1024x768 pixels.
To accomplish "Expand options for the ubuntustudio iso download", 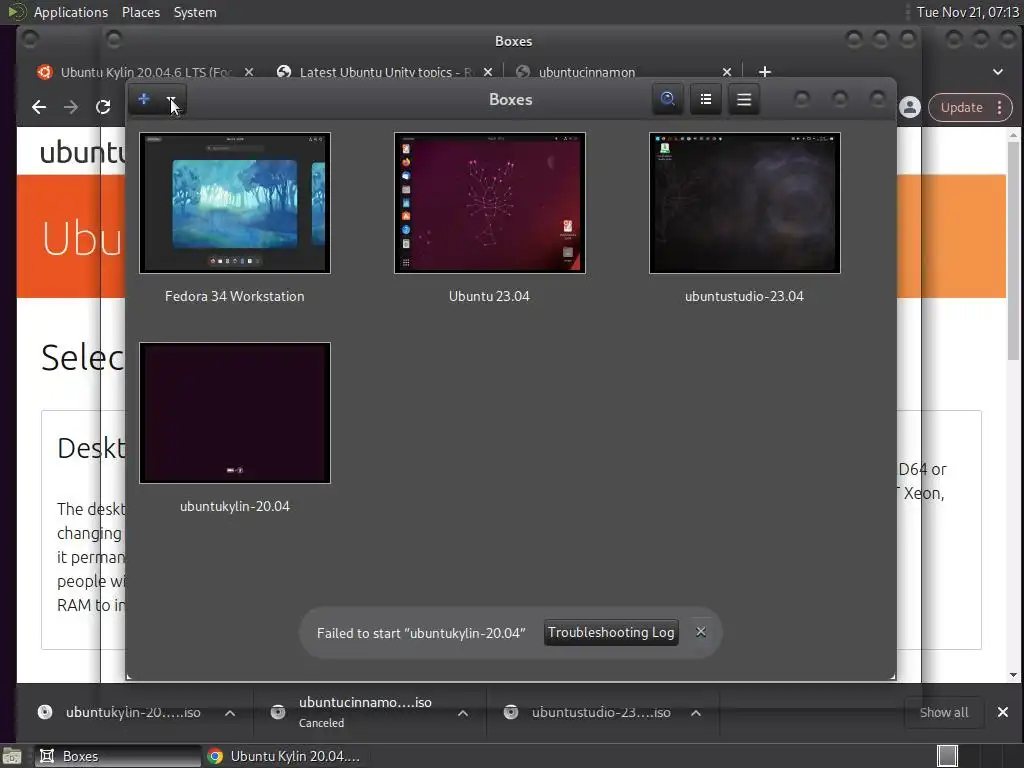I will coord(696,713).
